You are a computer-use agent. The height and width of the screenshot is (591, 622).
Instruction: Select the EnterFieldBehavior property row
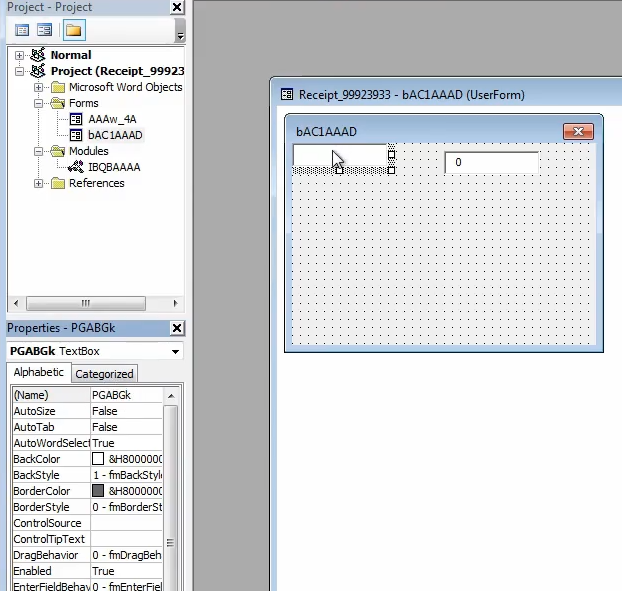click(x=87, y=586)
